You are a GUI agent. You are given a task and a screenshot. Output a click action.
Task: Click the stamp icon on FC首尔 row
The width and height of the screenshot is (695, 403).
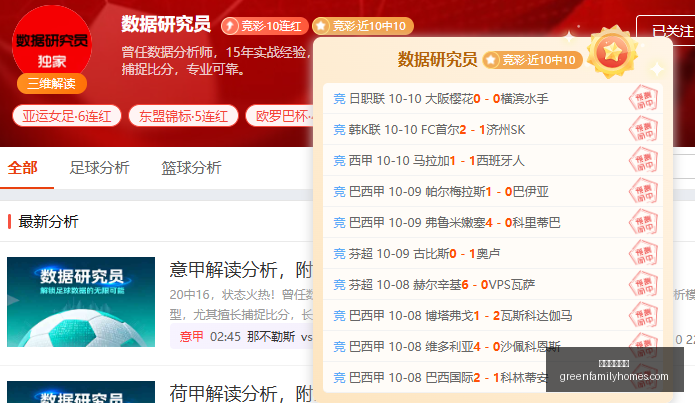[644, 129]
